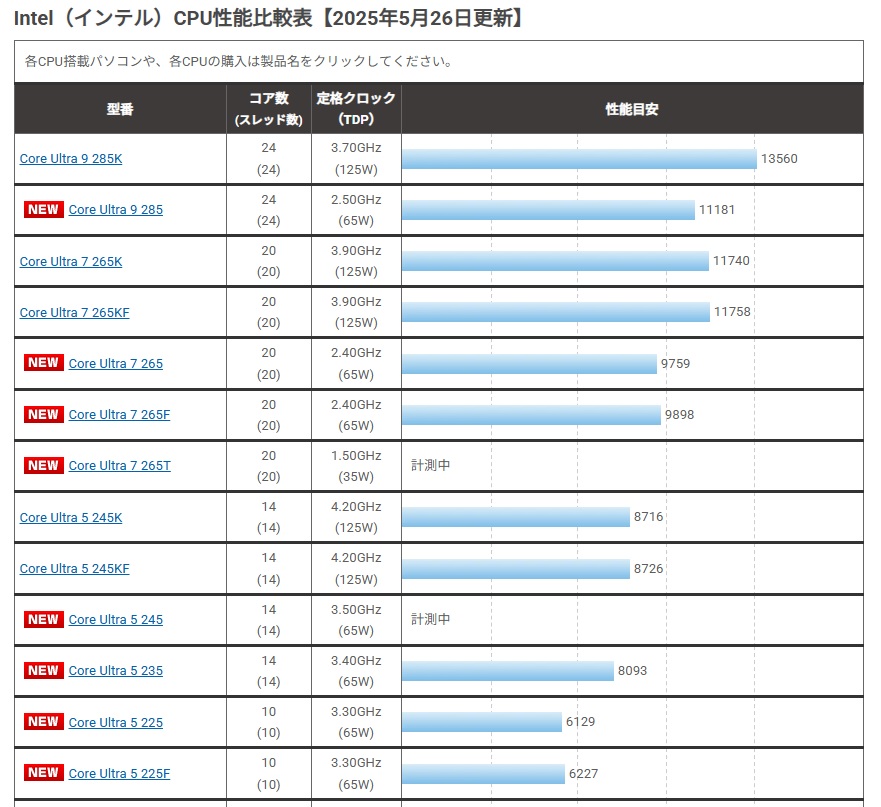Open the Core Ultra 9 285K link
The width and height of the screenshot is (881, 807).
[x=71, y=158]
